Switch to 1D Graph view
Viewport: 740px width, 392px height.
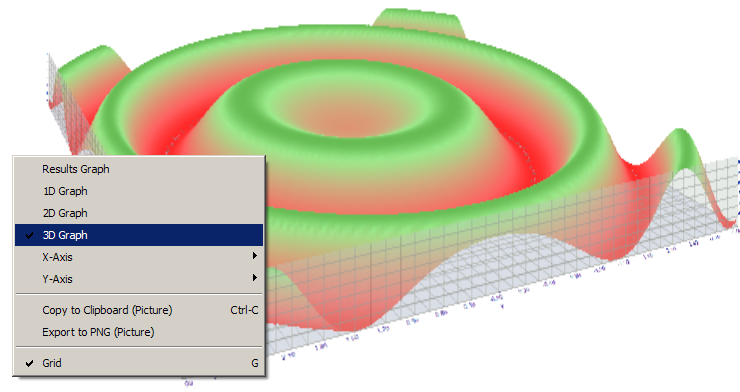tap(139, 191)
